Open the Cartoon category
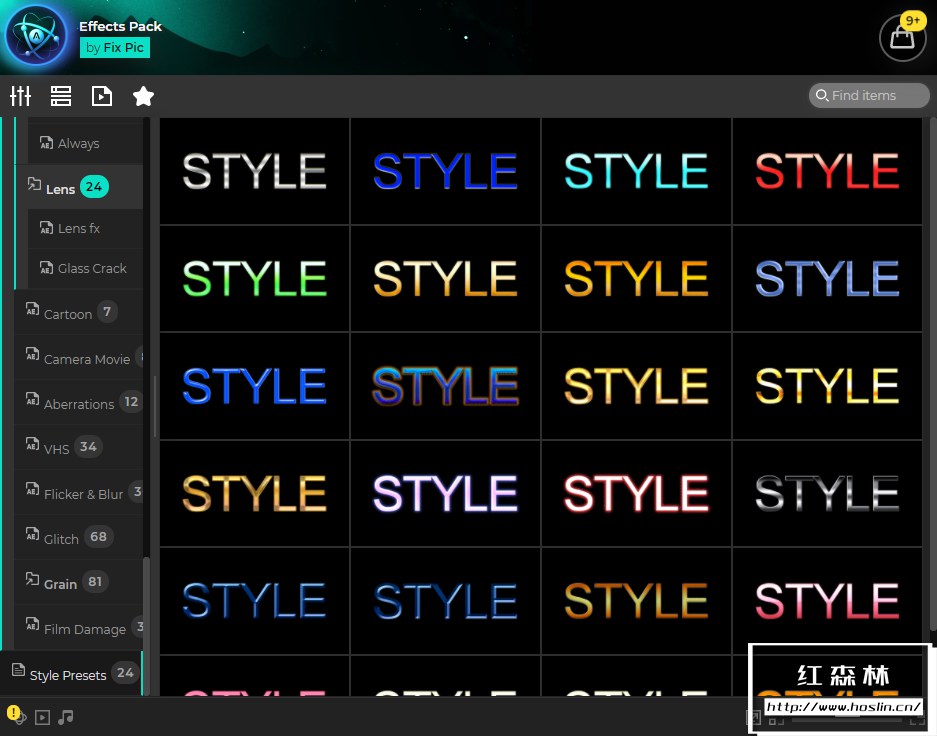Screen dimensions: 937x736 coord(79,312)
